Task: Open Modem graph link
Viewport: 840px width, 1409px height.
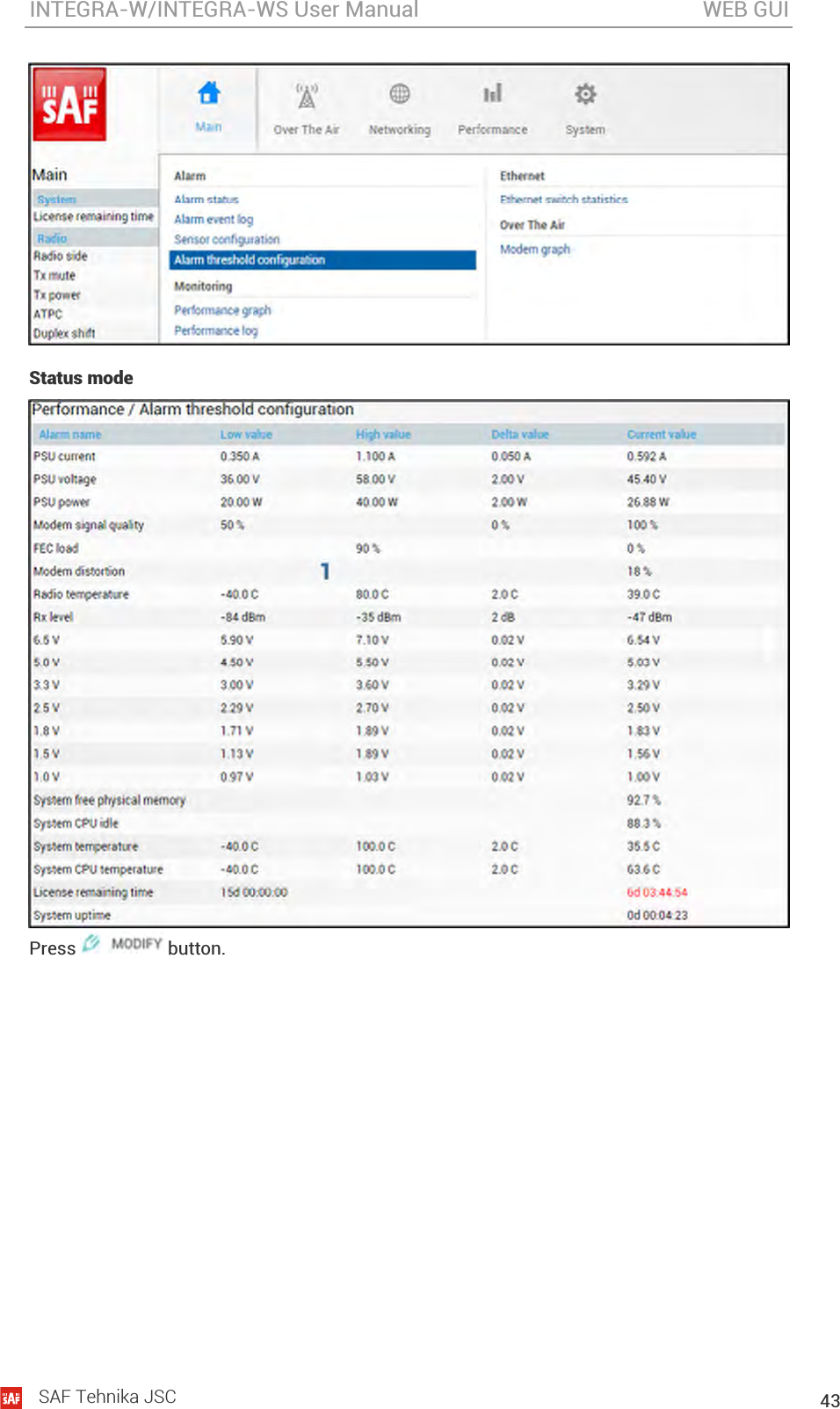Action: [535, 250]
